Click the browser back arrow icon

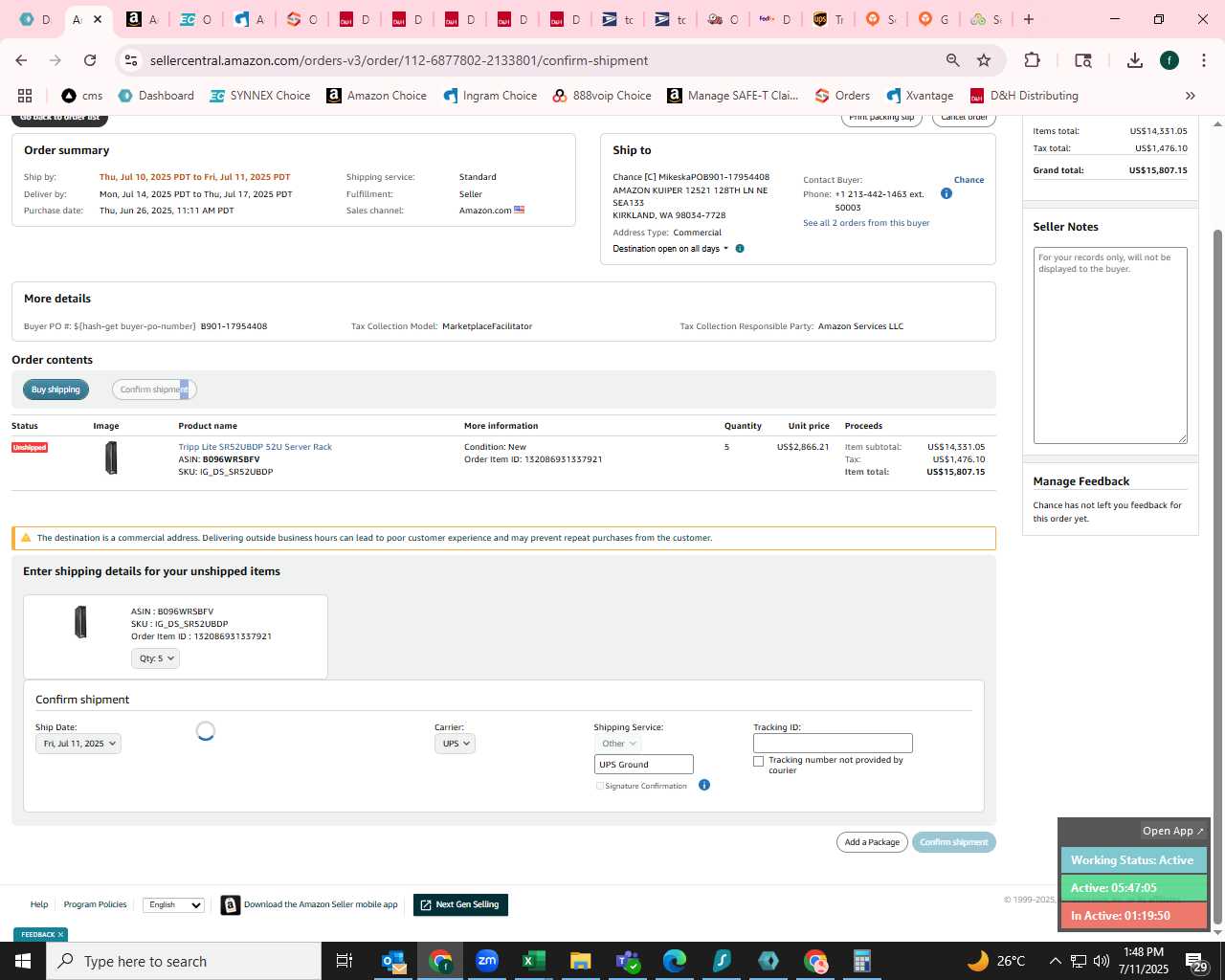tap(22, 60)
